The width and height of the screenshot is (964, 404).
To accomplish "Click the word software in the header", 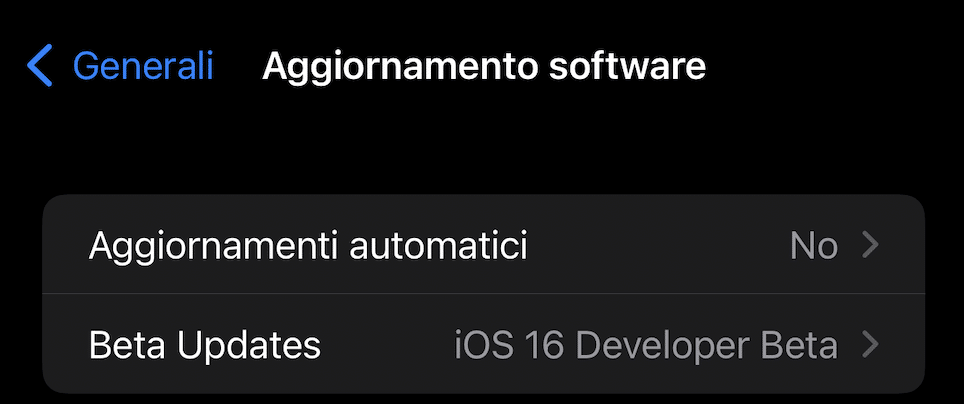I will click(x=628, y=66).
